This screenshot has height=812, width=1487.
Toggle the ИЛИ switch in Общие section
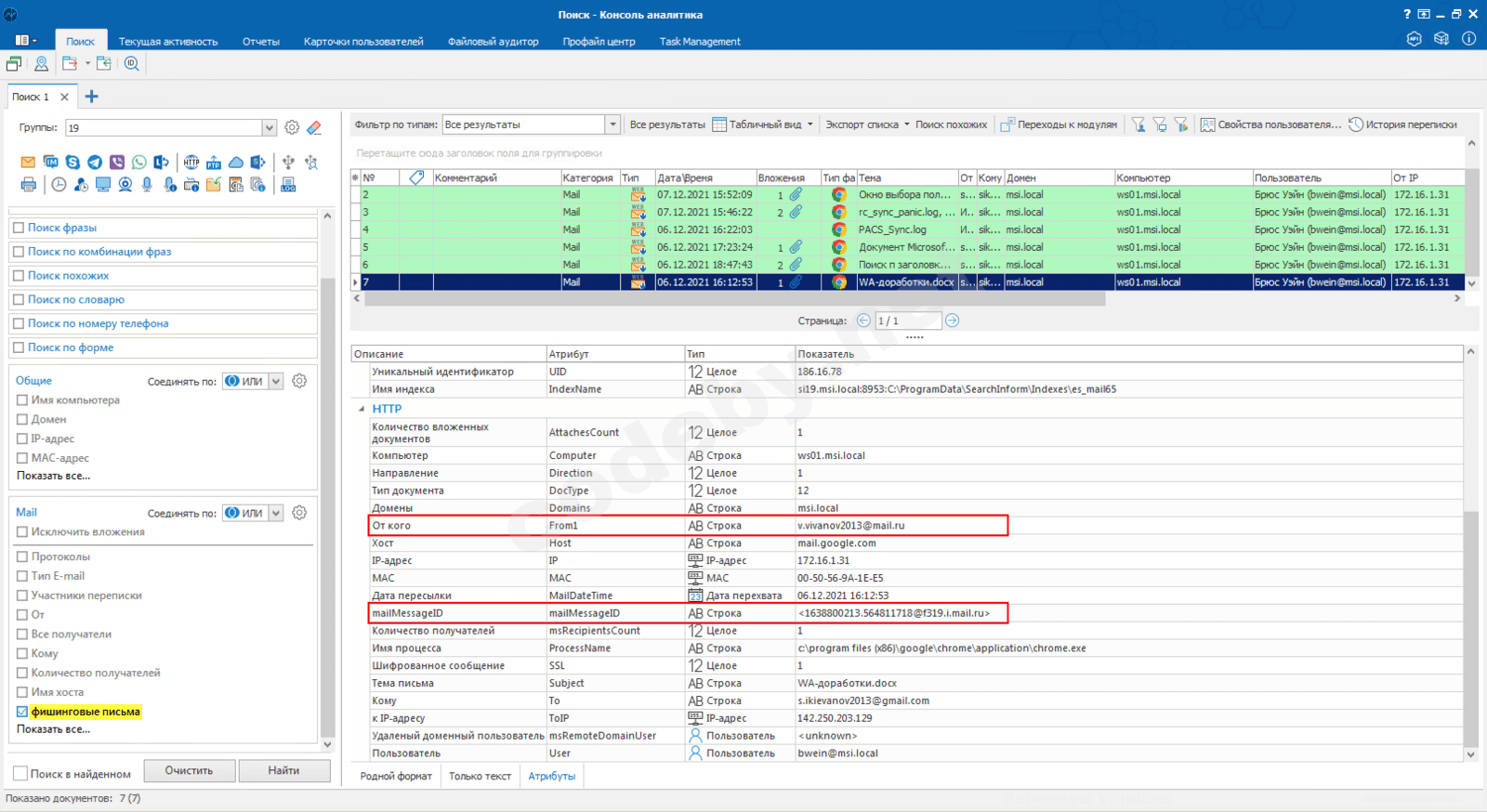[243, 382]
